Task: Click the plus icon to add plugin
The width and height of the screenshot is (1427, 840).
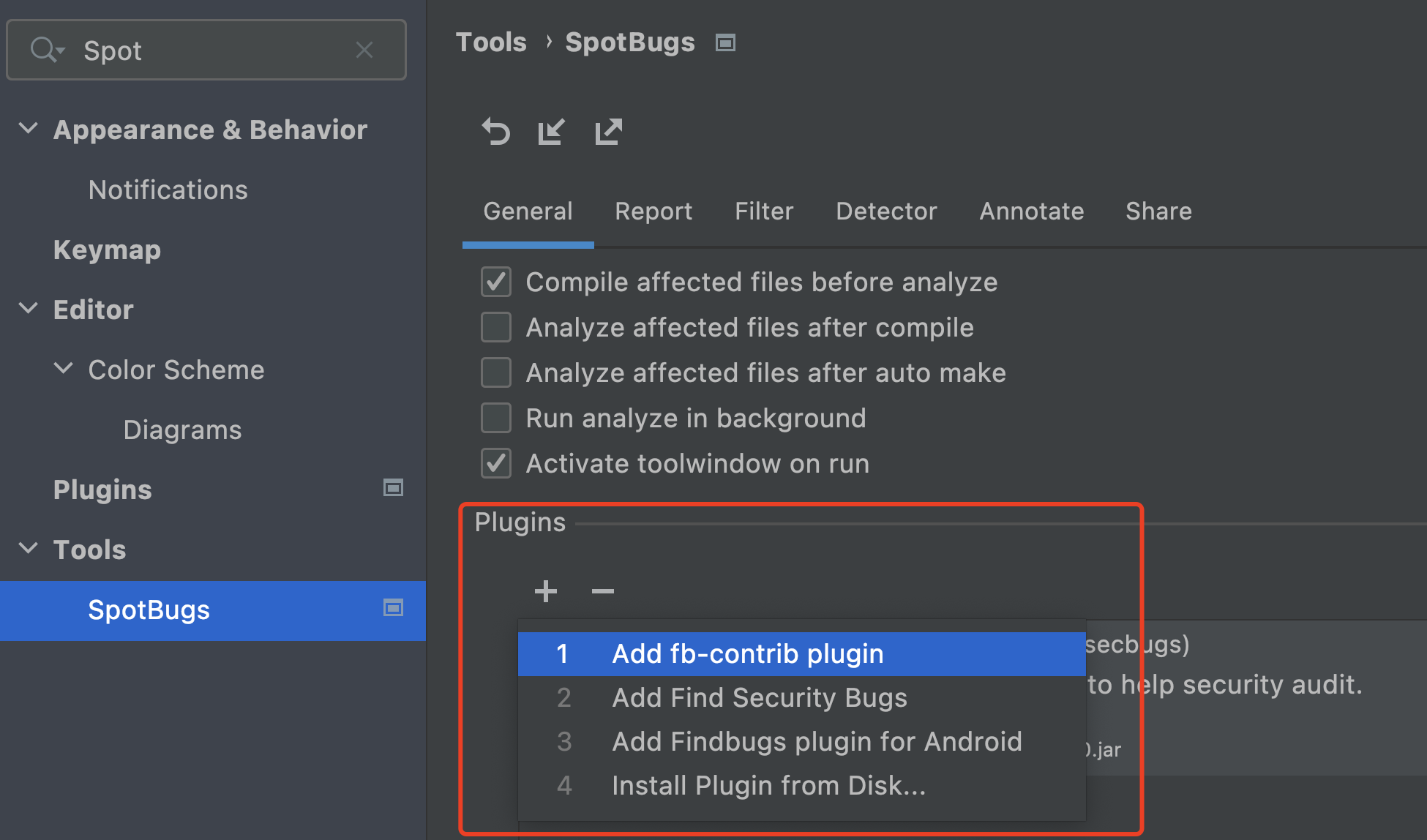Action: [x=546, y=590]
